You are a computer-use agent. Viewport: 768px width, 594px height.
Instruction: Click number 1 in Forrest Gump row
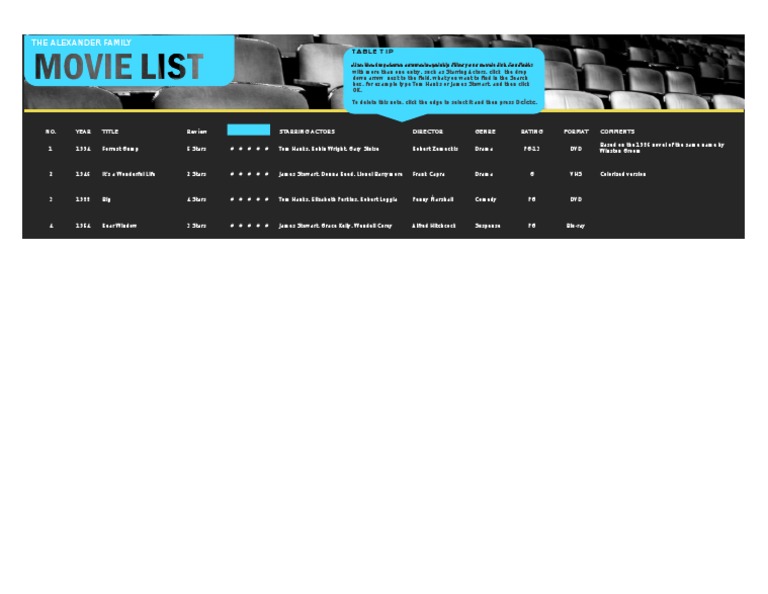50,149
